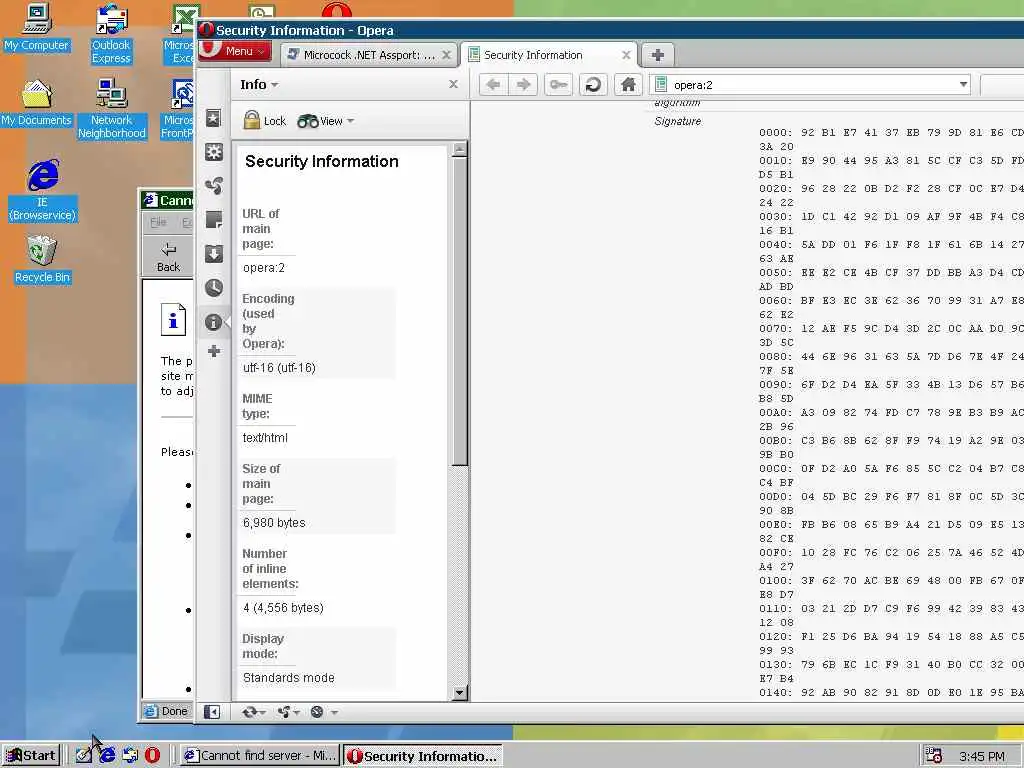The height and width of the screenshot is (768, 1024).
Task: Click the utf-16 (utf-16) encoding value
Action: tap(279, 368)
